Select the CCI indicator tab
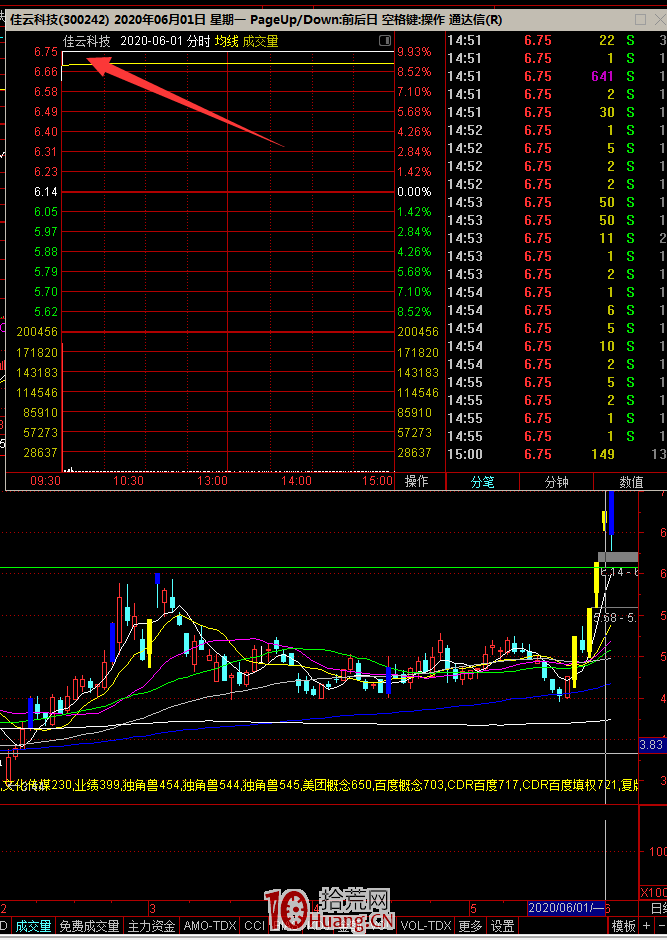Viewport: 667px width, 940px height. click(x=255, y=926)
